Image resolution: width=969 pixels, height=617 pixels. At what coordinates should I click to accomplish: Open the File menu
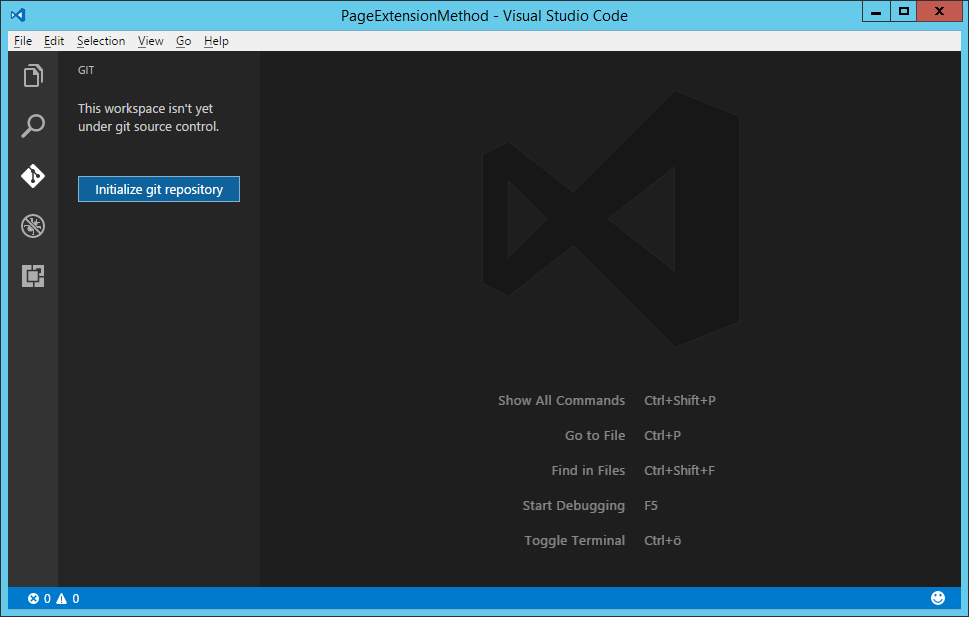23,41
